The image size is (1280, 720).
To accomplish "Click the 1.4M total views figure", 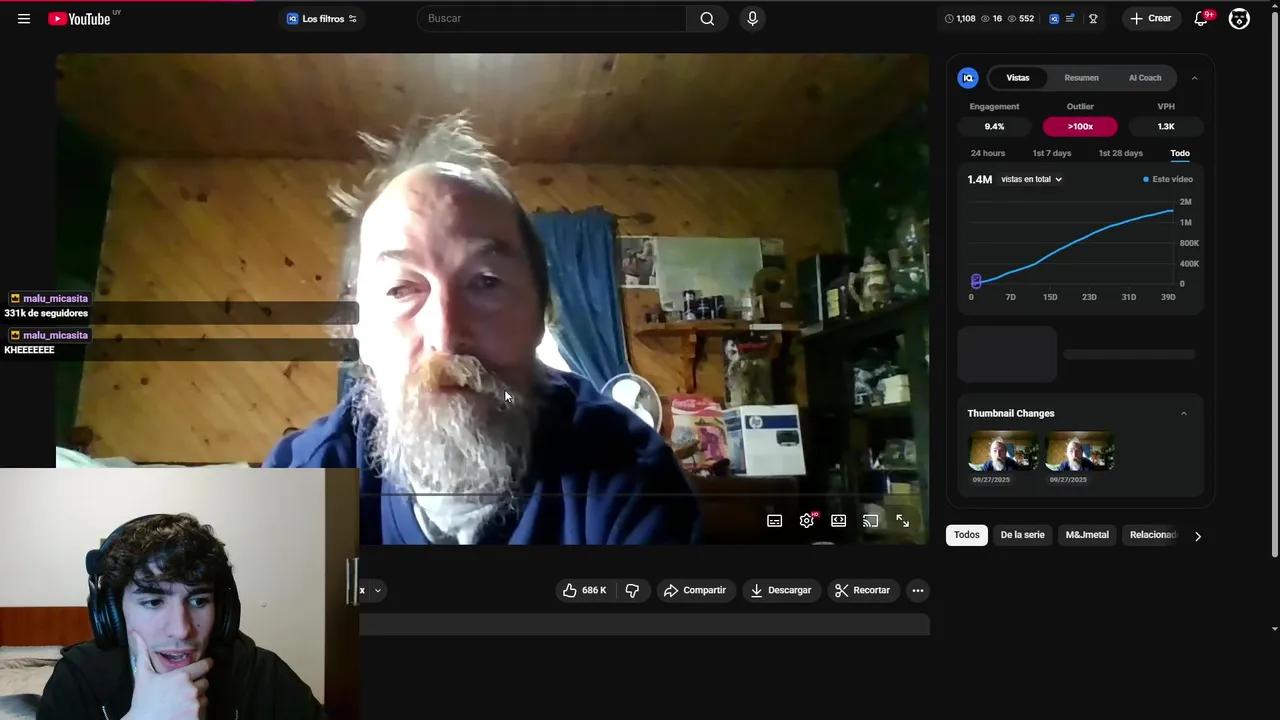I will point(980,179).
